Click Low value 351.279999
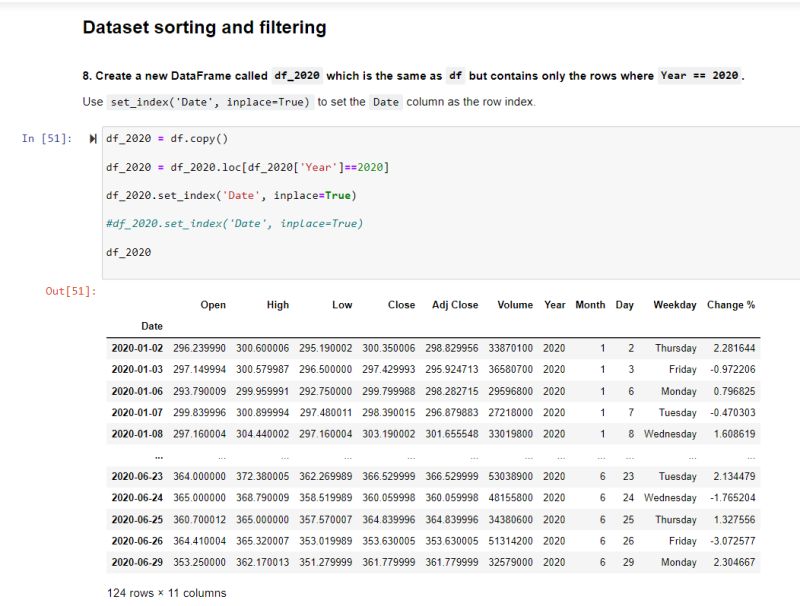This screenshot has width=800, height=606. (326, 562)
